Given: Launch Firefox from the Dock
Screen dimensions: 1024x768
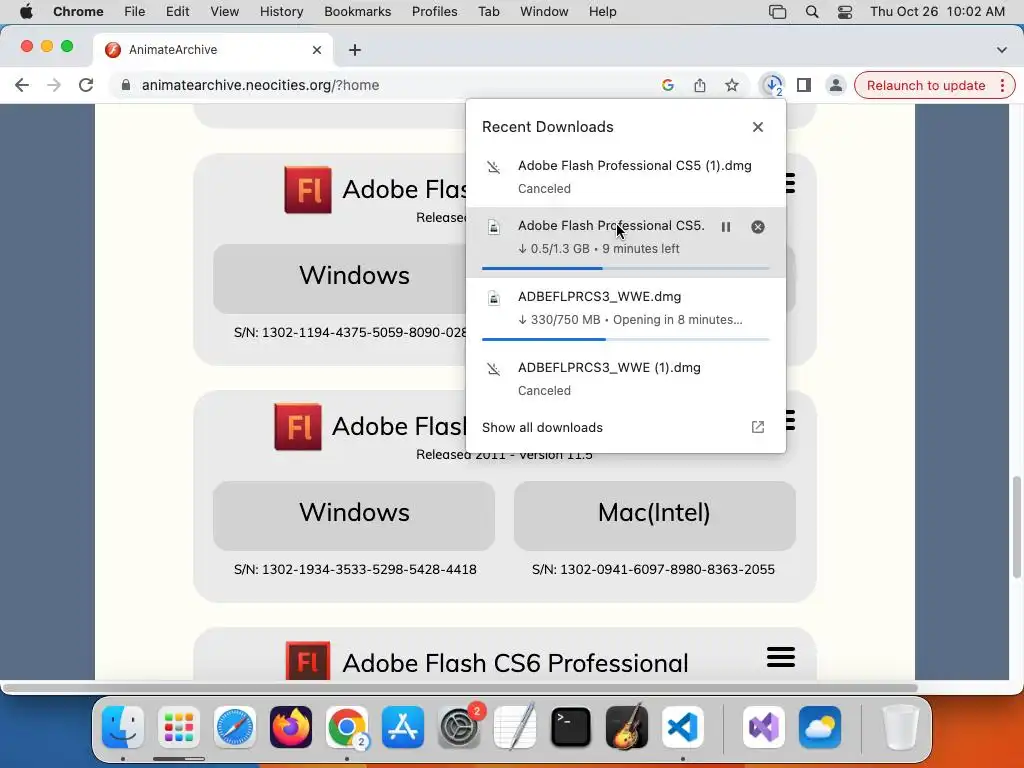Looking at the screenshot, I should (291, 727).
